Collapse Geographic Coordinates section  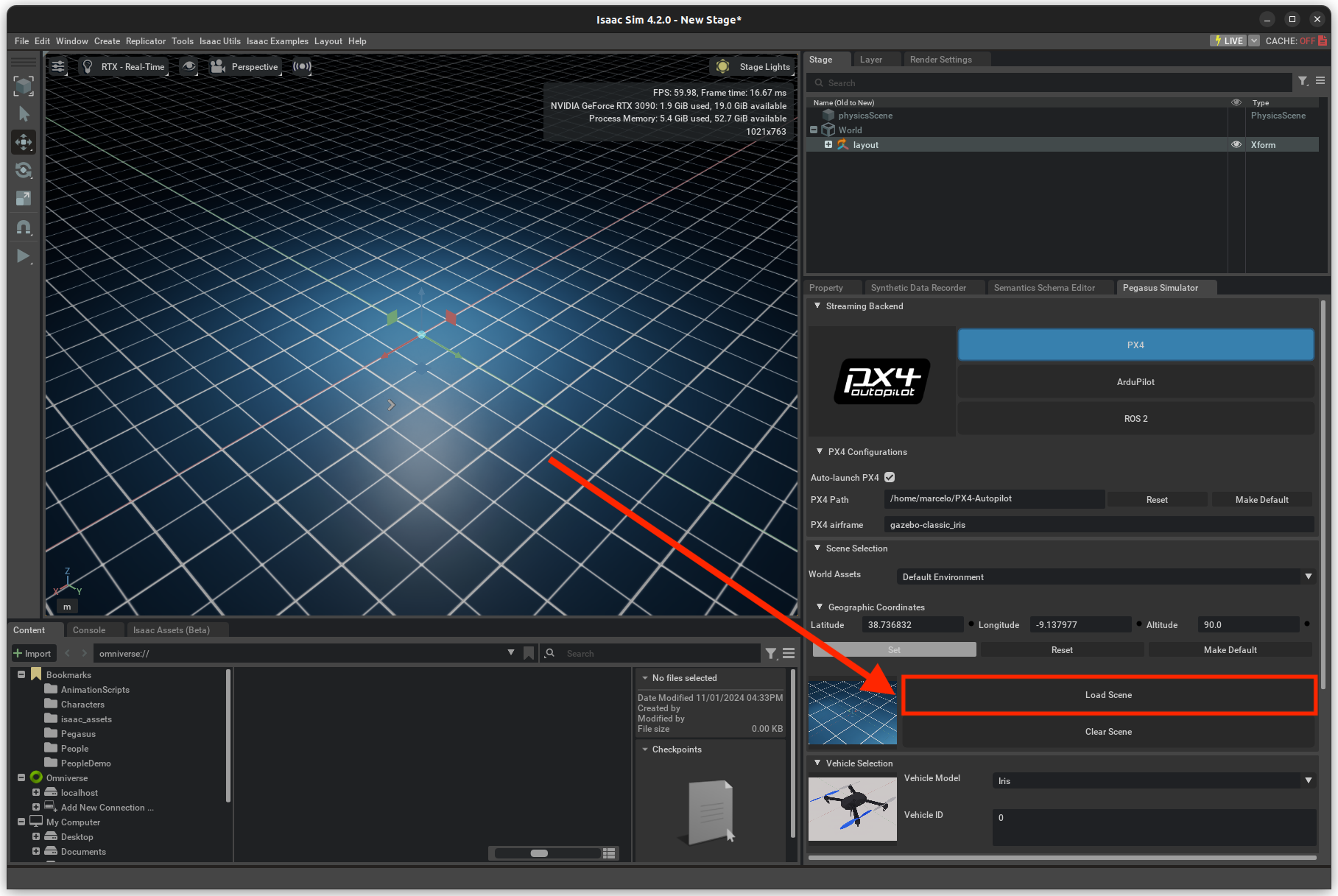click(x=820, y=607)
